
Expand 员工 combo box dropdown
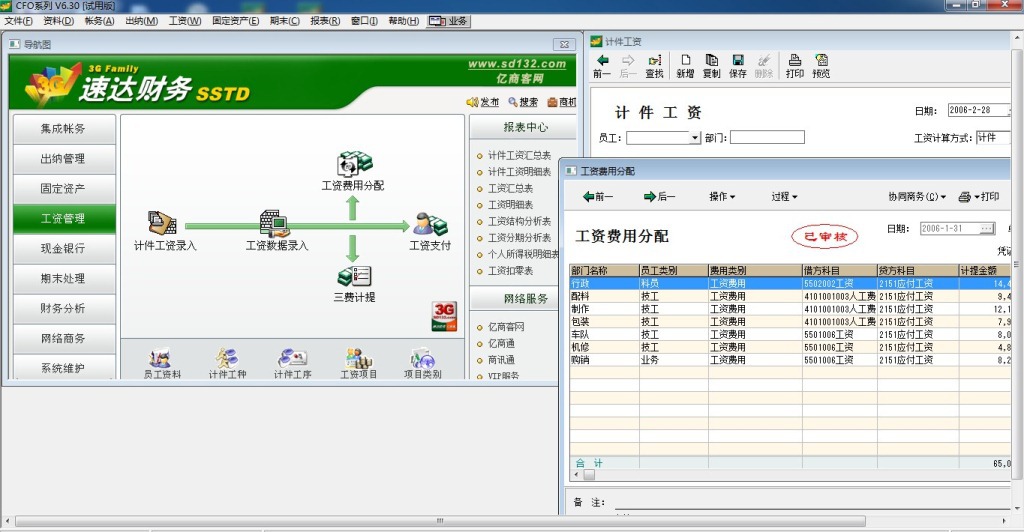click(x=695, y=138)
